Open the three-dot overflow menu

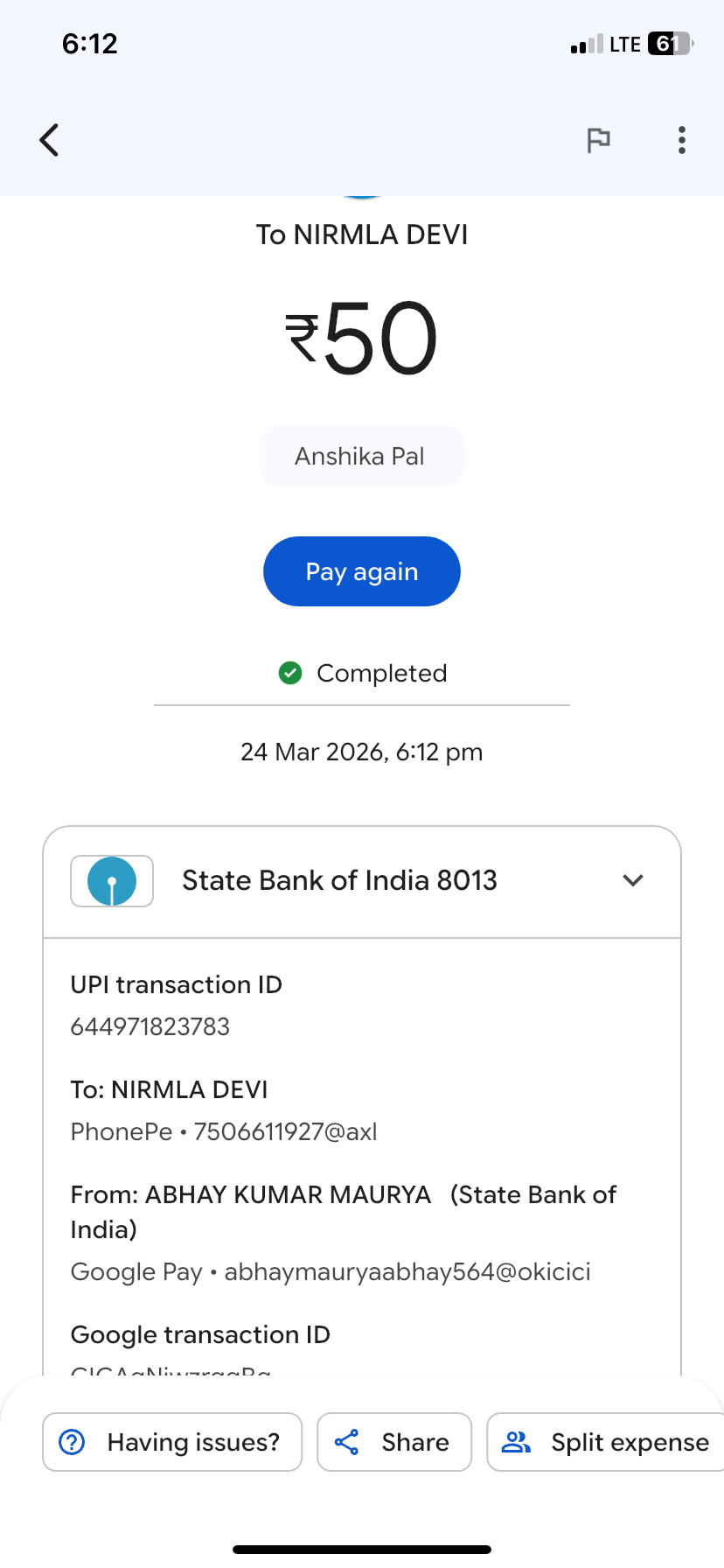[x=682, y=140]
